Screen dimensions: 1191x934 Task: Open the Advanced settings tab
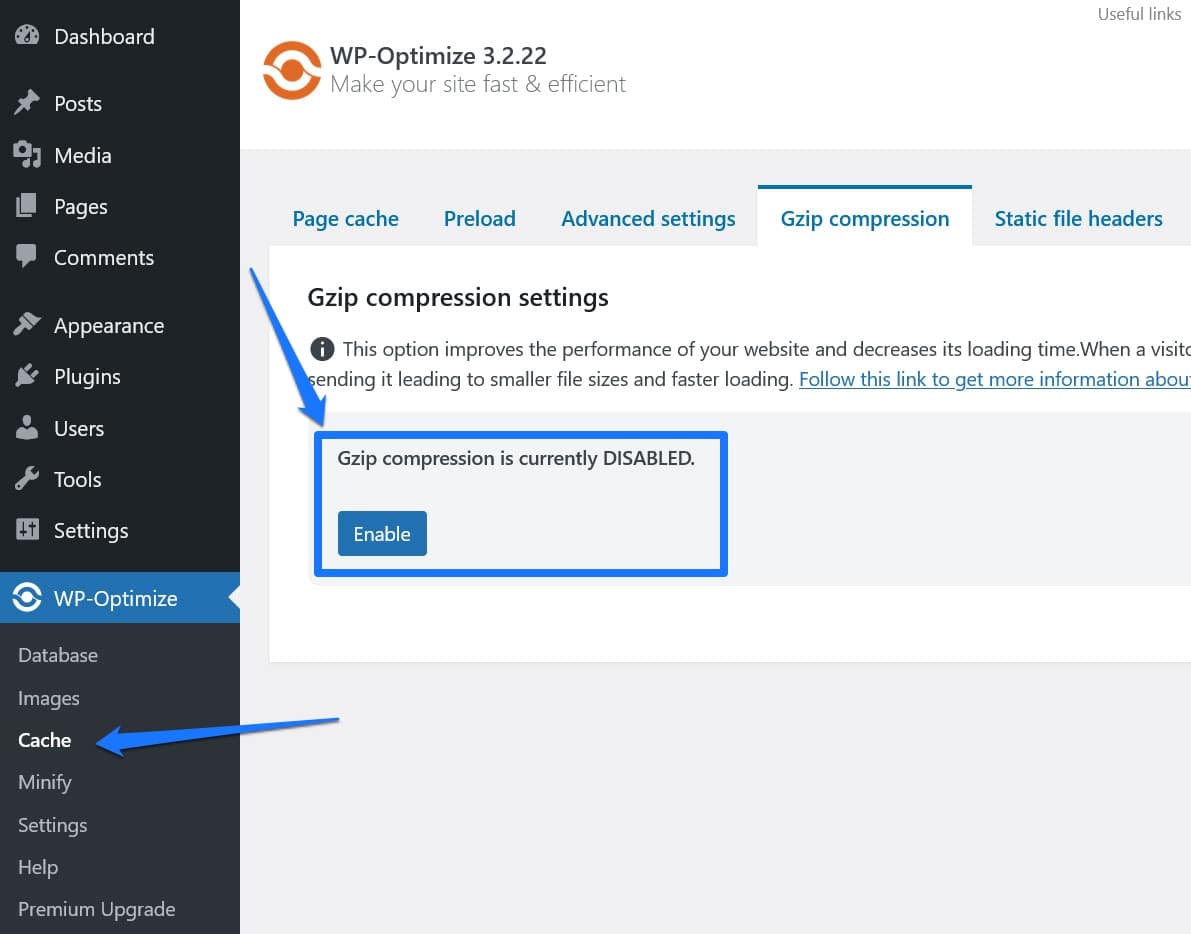648,219
